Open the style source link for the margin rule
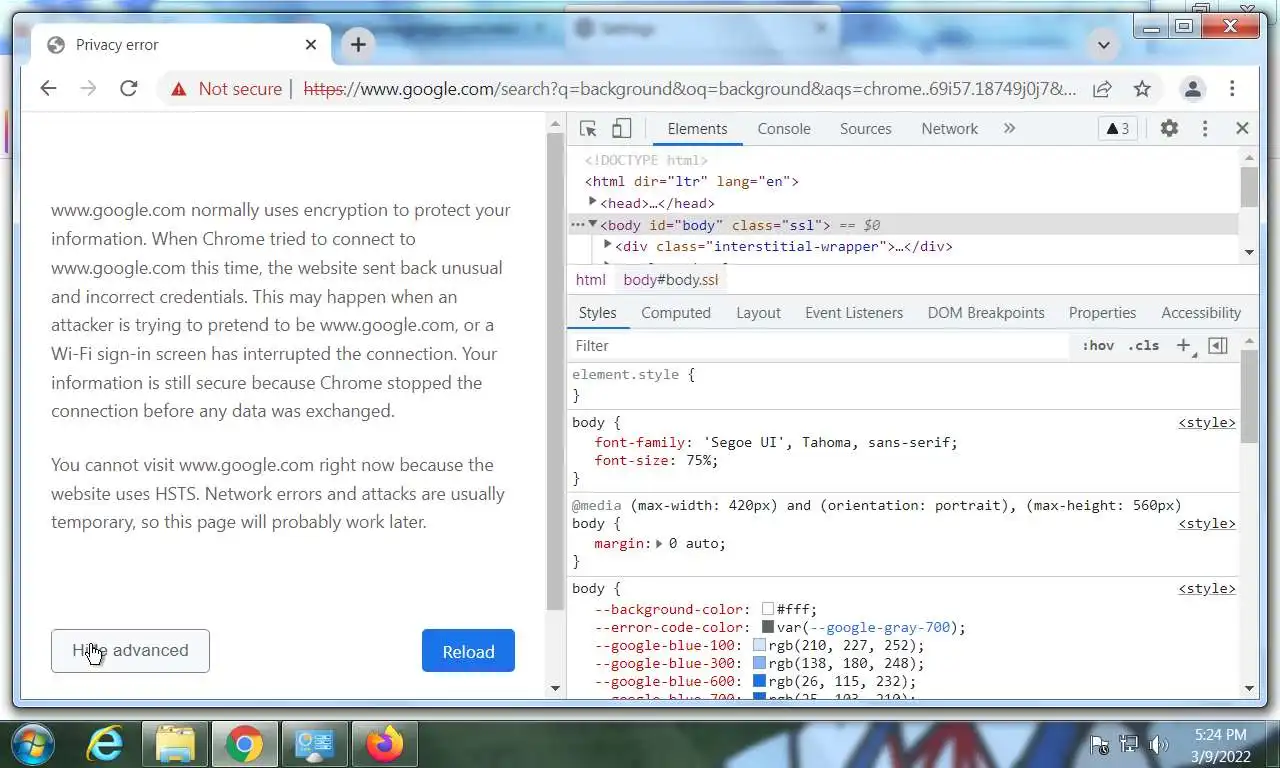 1207,523
